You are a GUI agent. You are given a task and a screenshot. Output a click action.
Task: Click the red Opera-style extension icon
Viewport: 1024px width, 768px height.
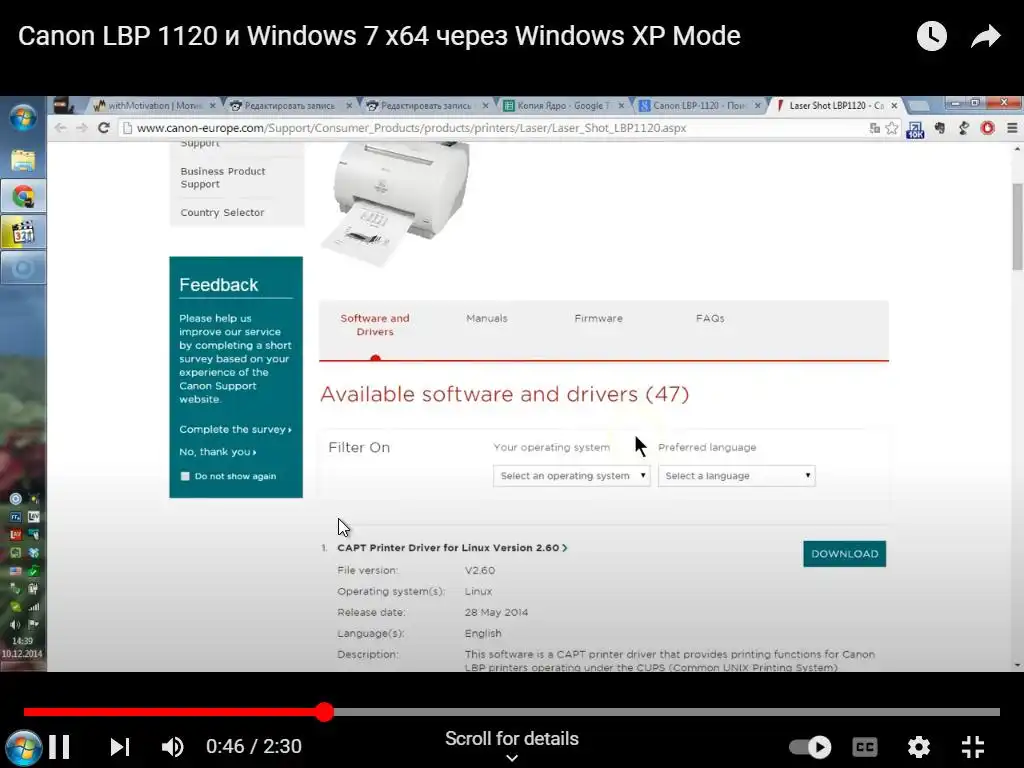(x=987, y=129)
